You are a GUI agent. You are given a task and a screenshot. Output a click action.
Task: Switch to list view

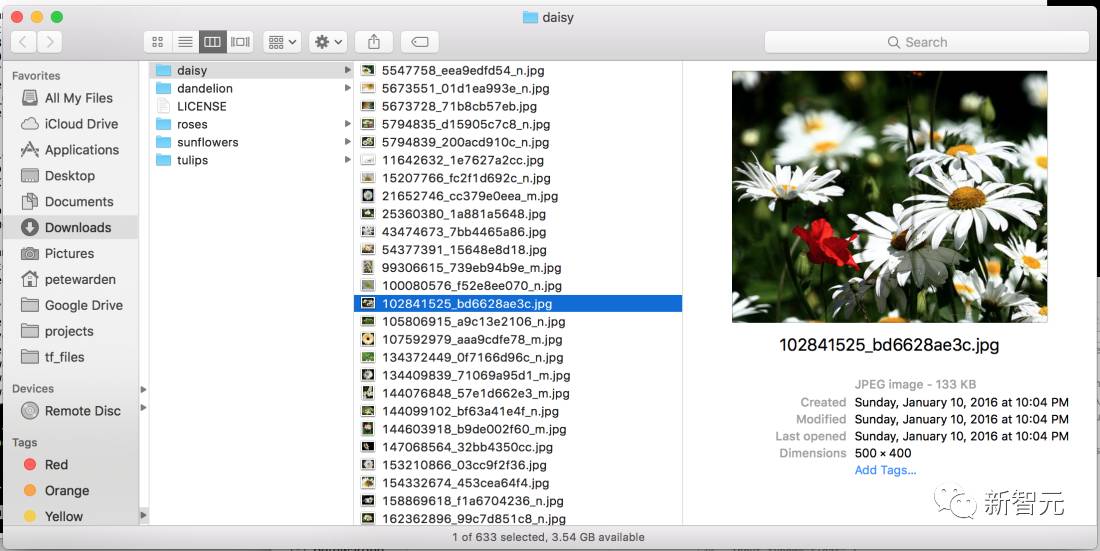click(x=185, y=42)
